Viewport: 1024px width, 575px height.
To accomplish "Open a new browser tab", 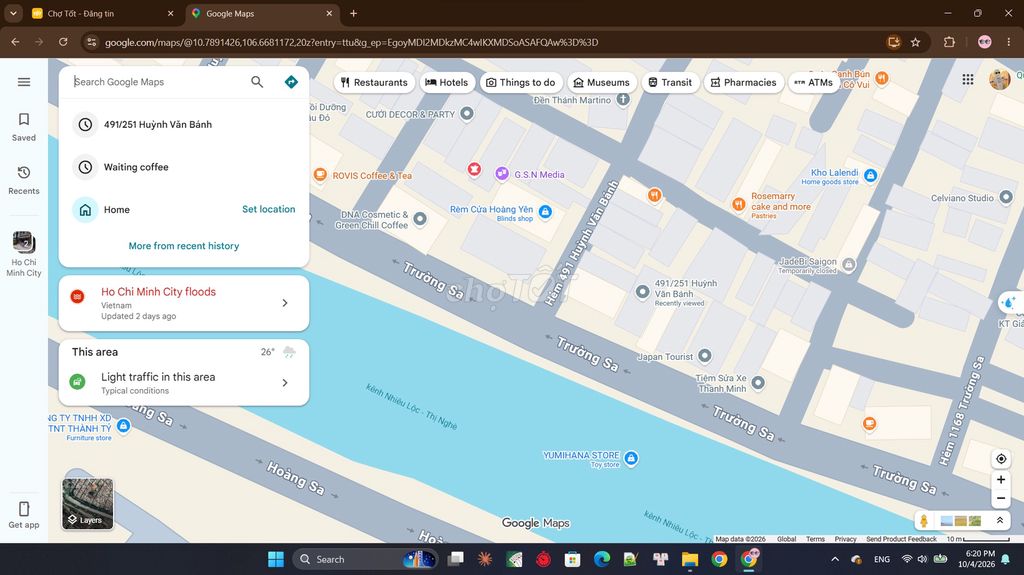I will point(353,13).
